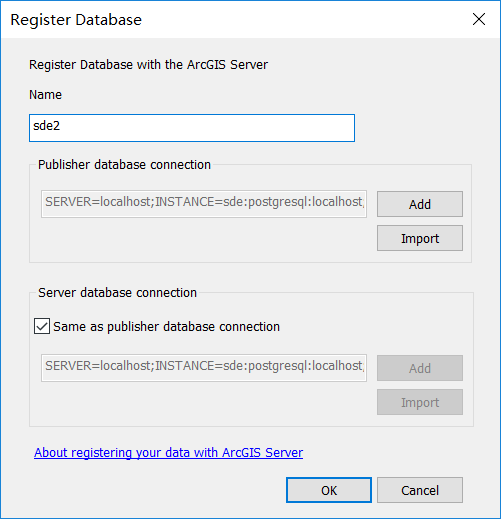Click the greyed Import button in Server database connection
Viewport: 501px width, 519px height.
coord(420,402)
